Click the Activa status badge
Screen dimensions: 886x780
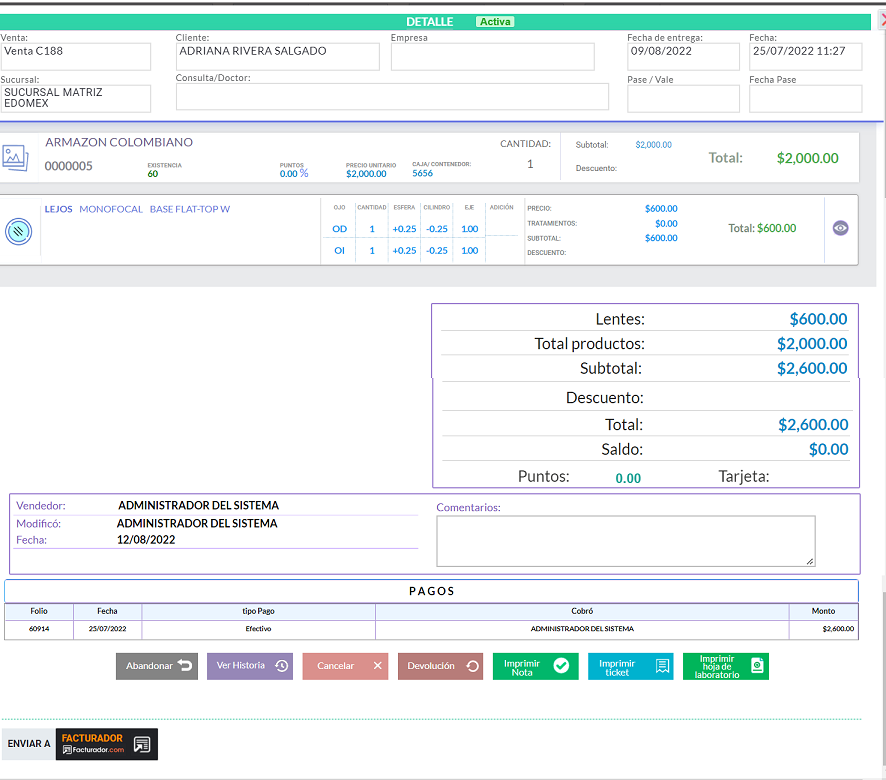495,21
